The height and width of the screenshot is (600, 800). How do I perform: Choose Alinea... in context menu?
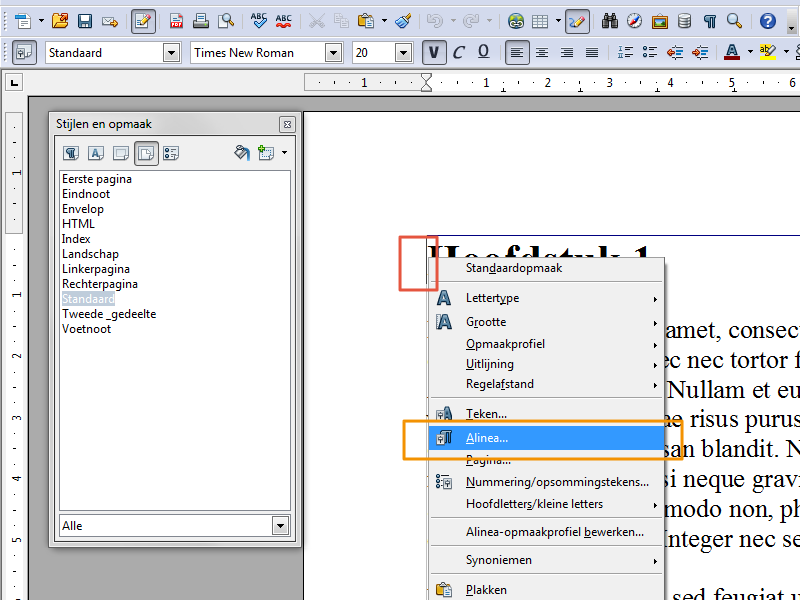tap(546, 438)
